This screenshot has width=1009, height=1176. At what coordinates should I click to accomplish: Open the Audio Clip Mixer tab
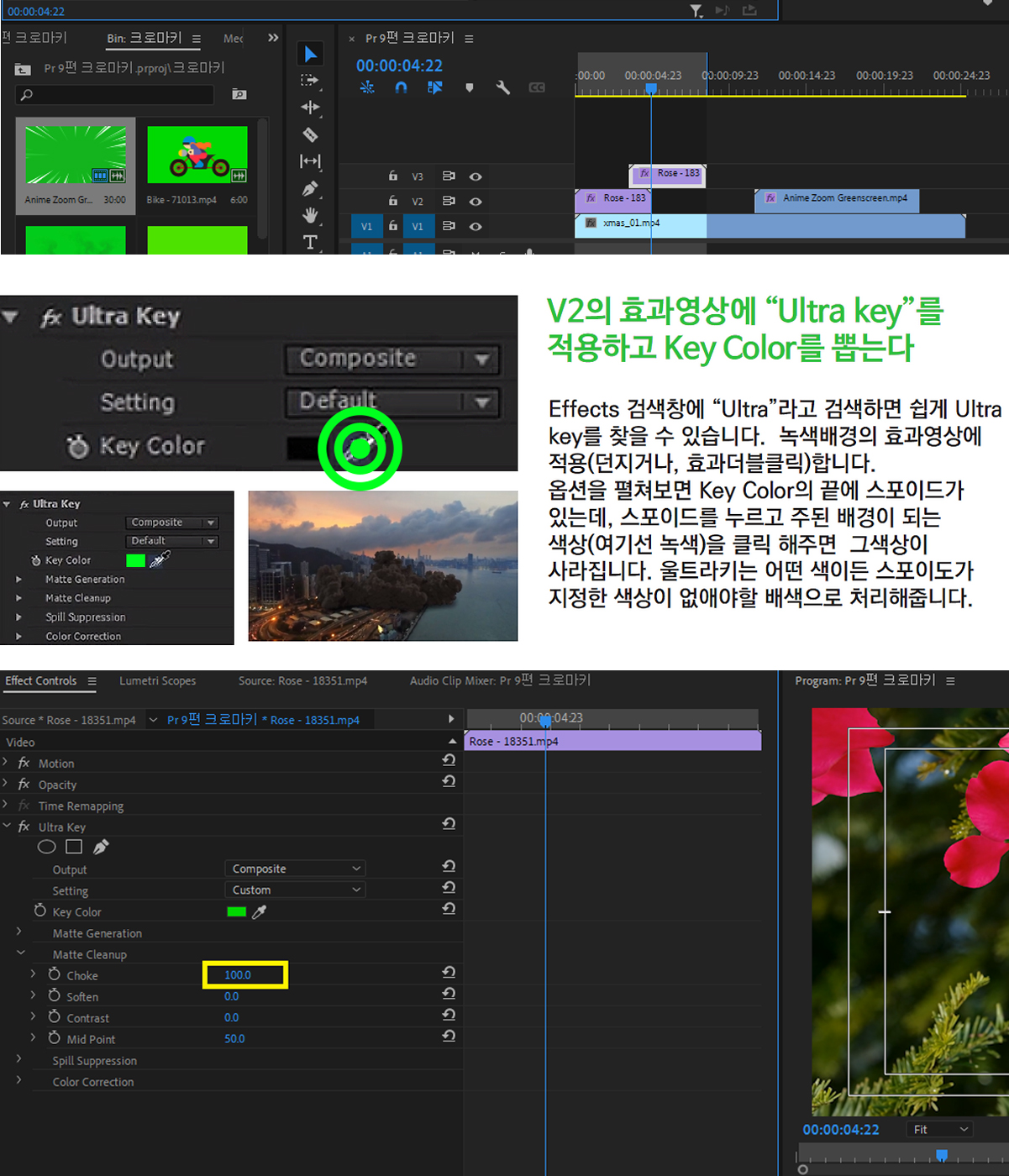pyautogui.click(x=500, y=681)
